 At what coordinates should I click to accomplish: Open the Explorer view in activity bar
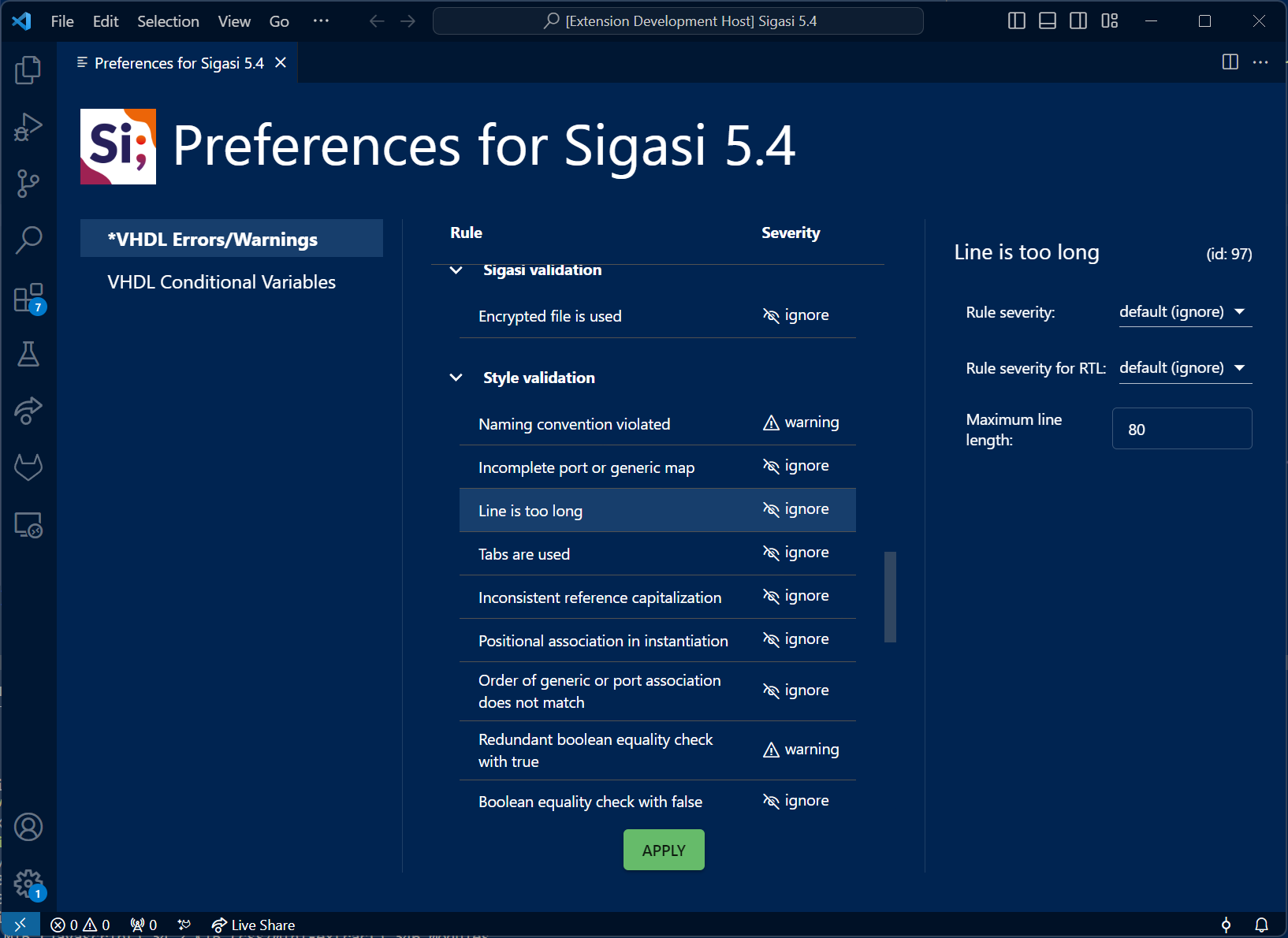point(28,70)
